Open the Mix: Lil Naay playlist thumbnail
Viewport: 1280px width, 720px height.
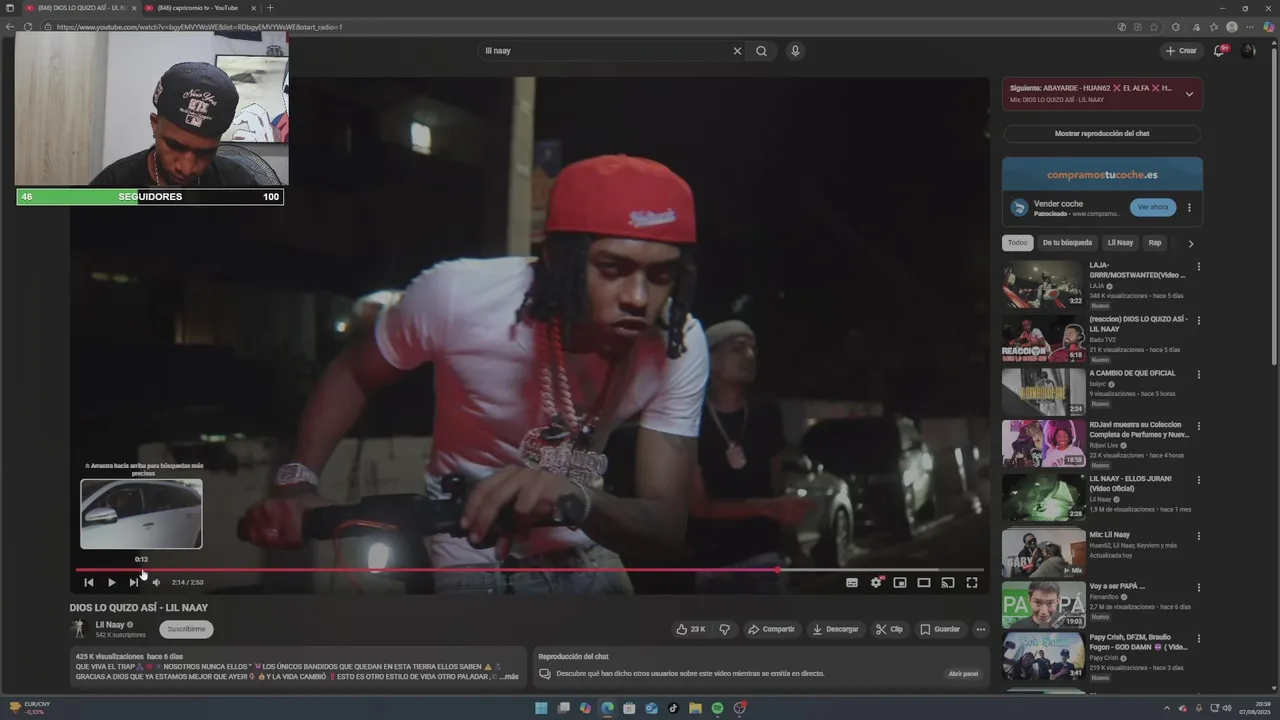(1044, 552)
